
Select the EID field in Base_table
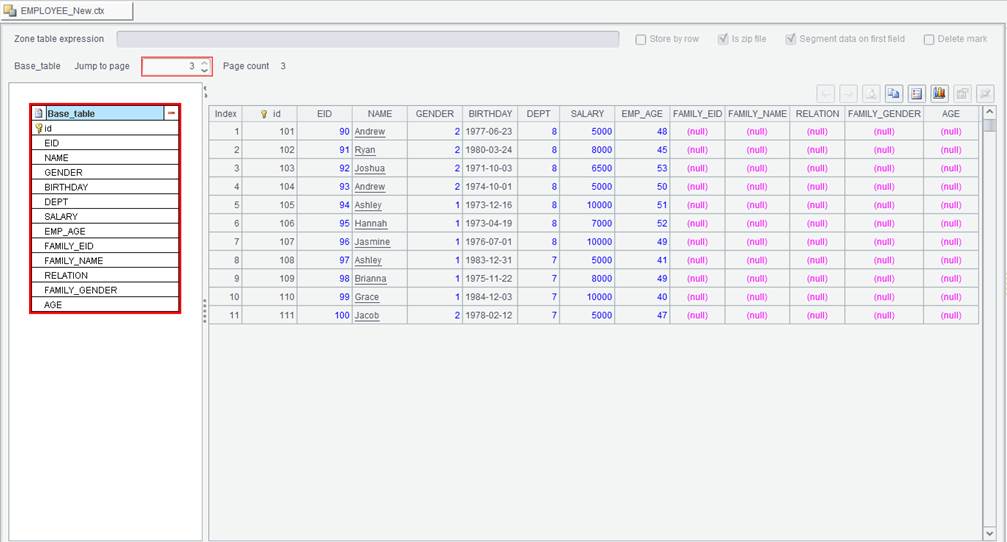pos(105,143)
